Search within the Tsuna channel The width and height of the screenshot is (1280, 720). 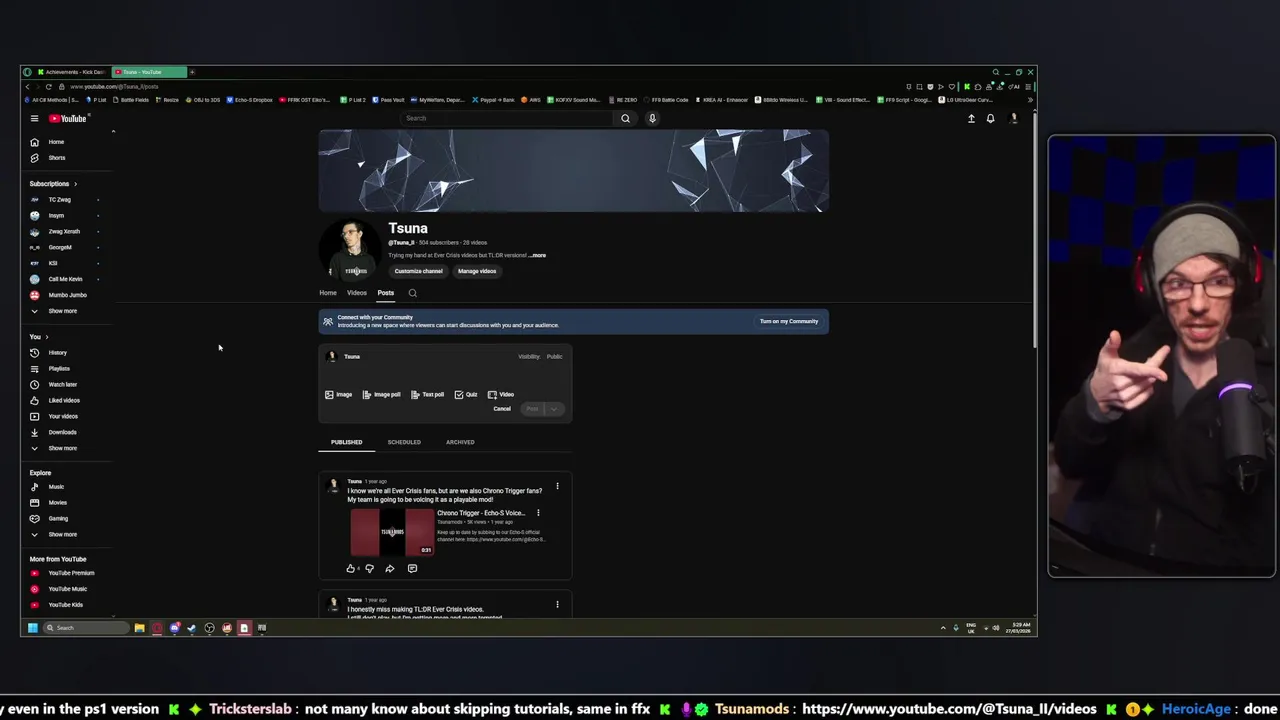click(x=412, y=293)
